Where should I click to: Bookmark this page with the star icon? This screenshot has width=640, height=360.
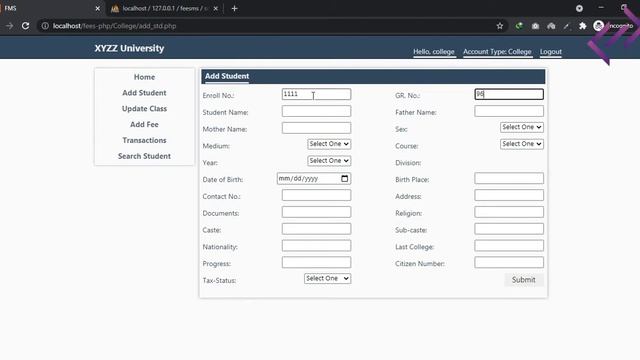pos(500,26)
